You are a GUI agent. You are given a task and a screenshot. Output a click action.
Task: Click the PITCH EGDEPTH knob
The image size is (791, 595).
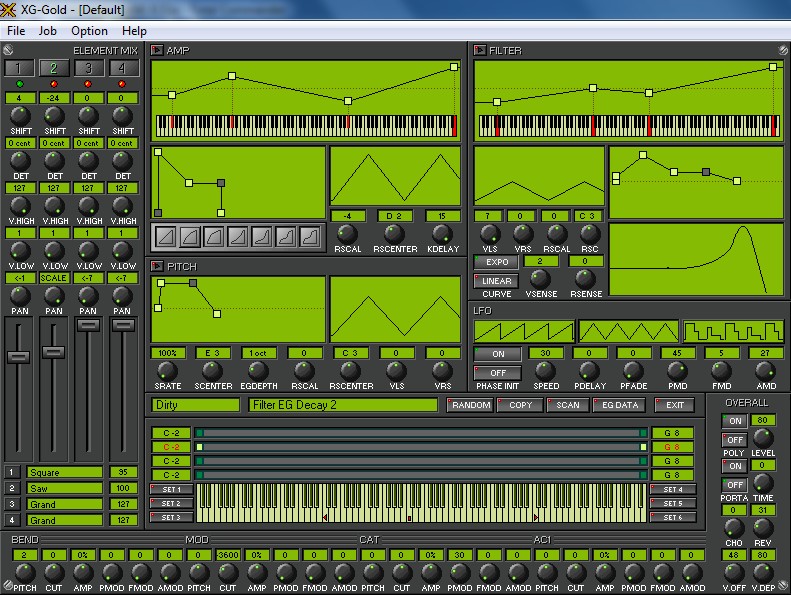tap(258, 371)
